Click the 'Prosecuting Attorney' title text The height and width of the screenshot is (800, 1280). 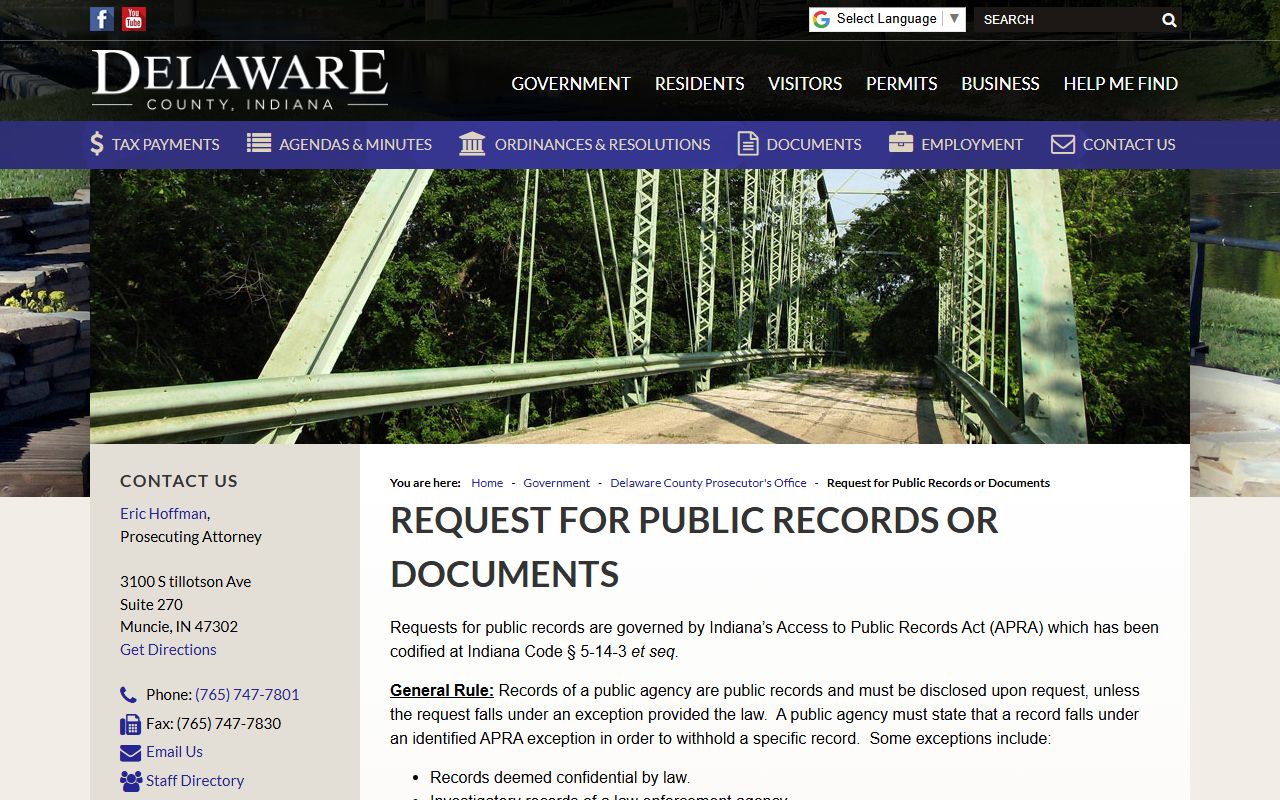tap(191, 537)
